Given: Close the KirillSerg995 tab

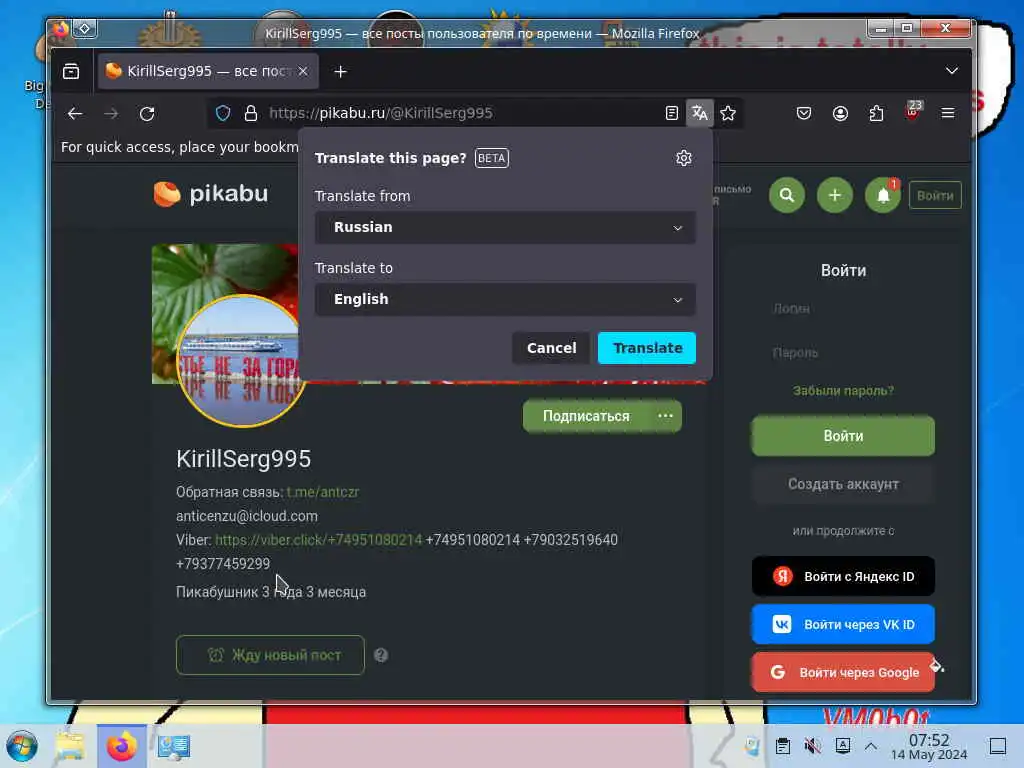Looking at the screenshot, I should [x=303, y=71].
